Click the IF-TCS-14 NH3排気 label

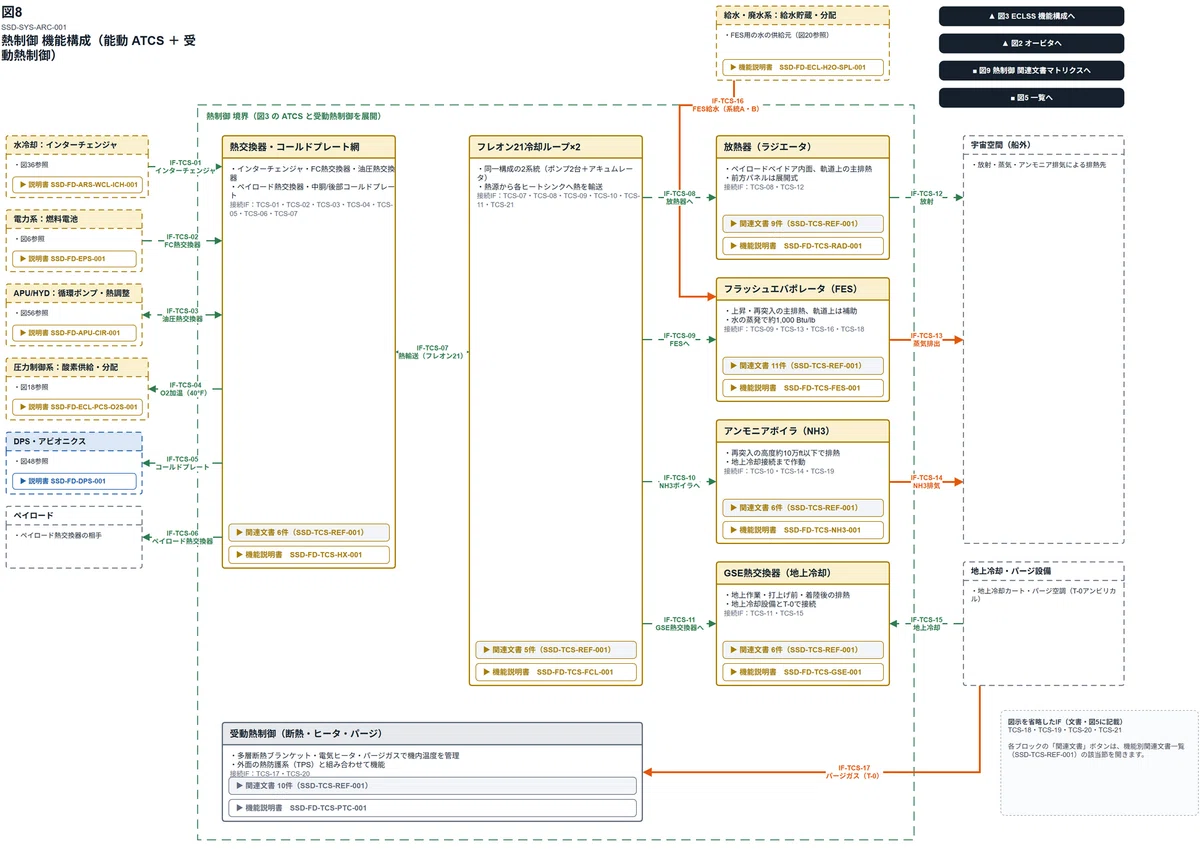point(926,482)
